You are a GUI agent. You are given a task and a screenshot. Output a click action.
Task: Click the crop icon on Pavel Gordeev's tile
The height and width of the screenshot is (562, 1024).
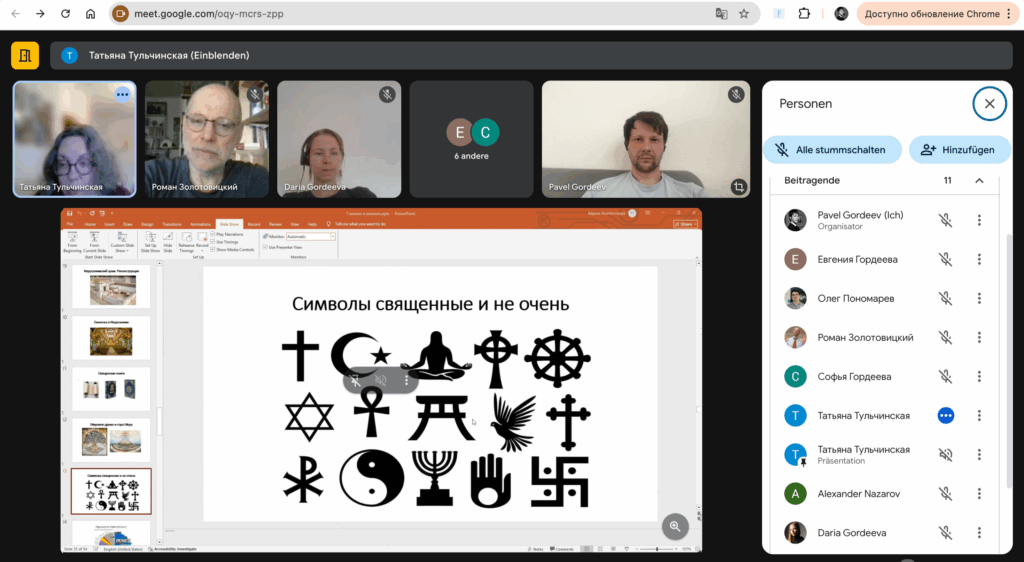[x=738, y=187]
